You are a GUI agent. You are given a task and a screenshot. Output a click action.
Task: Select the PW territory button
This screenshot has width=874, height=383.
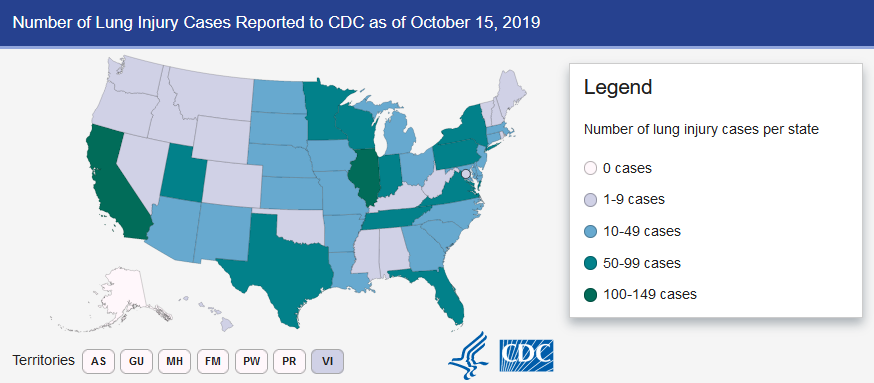tap(251, 361)
